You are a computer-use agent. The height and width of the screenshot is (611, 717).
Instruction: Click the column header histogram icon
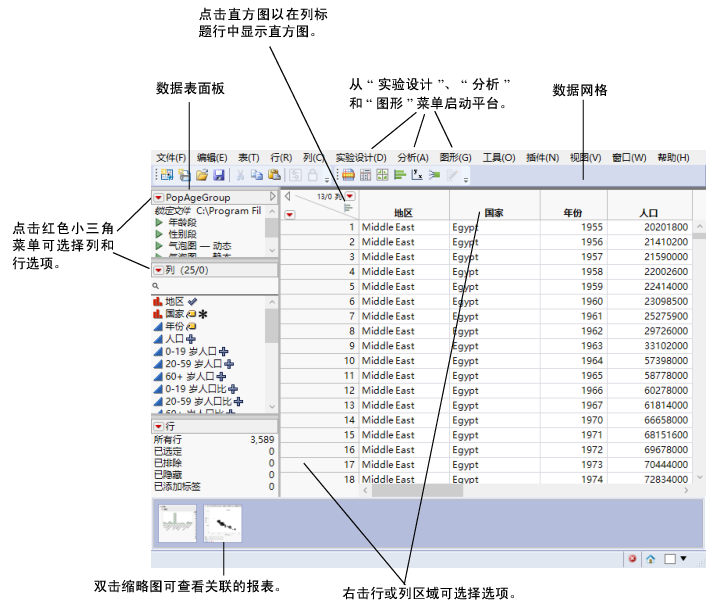[x=348, y=208]
